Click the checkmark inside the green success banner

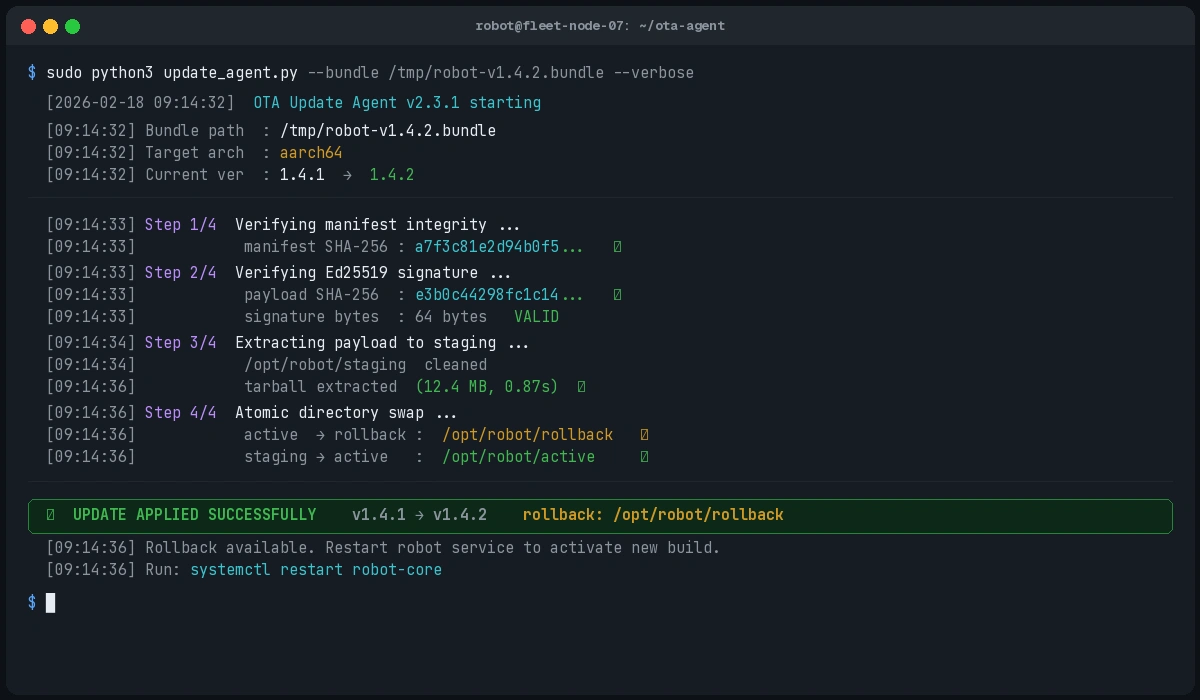click(48, 514)
